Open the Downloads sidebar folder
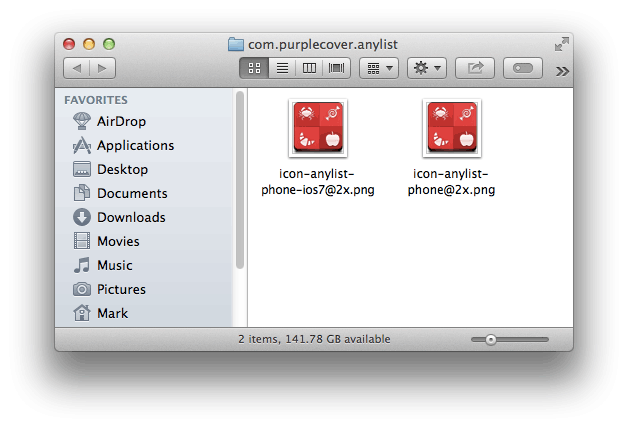The height and width of the screenshot is (424, 628). point(131,217)
